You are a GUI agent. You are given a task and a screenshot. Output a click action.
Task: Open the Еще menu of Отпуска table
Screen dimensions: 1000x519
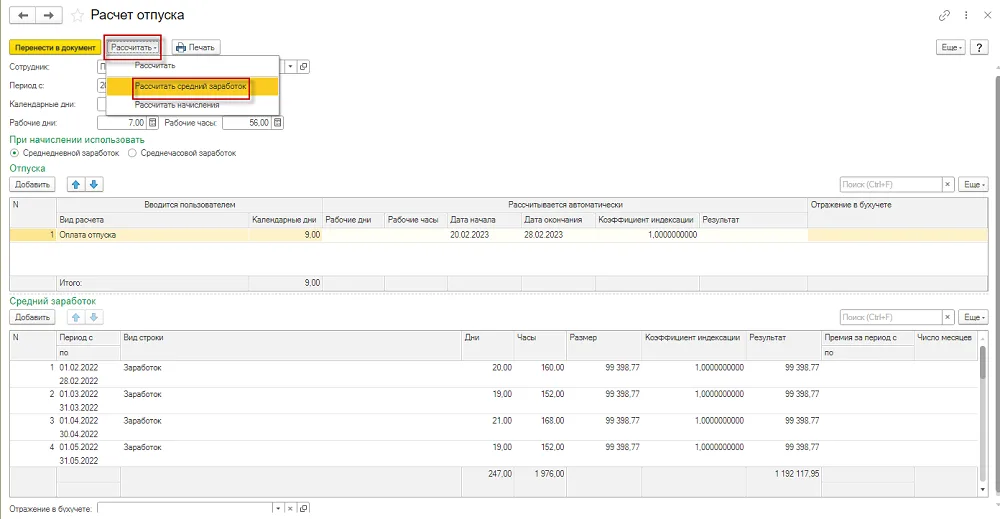(974, 184)
